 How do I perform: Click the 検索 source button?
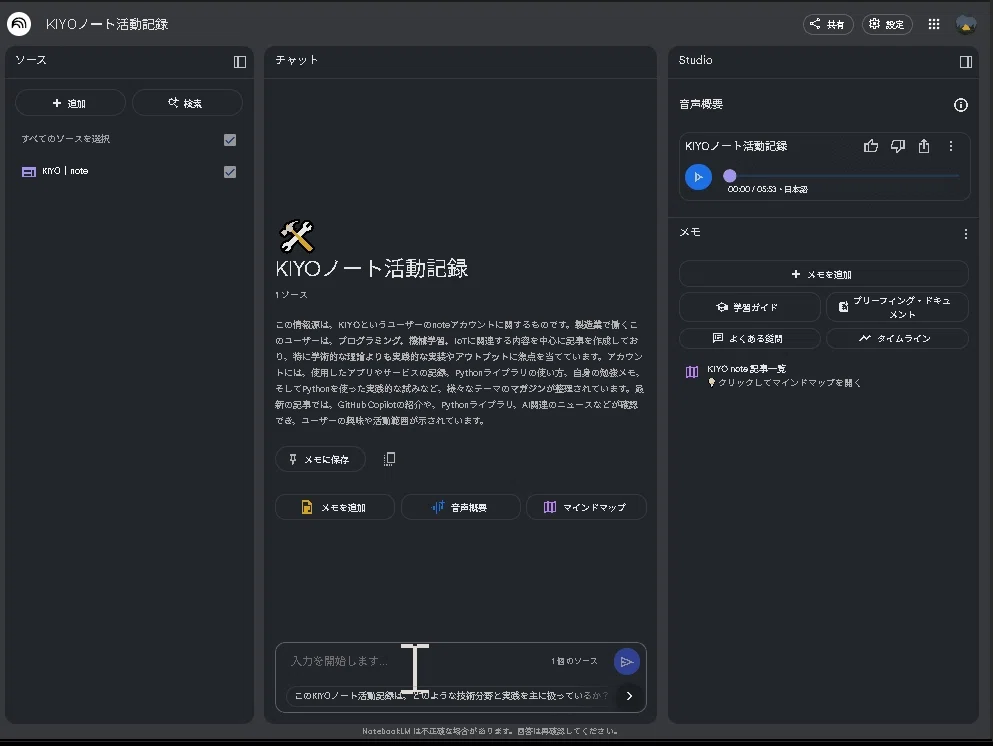pyautogui.click(x=187, y=103)
